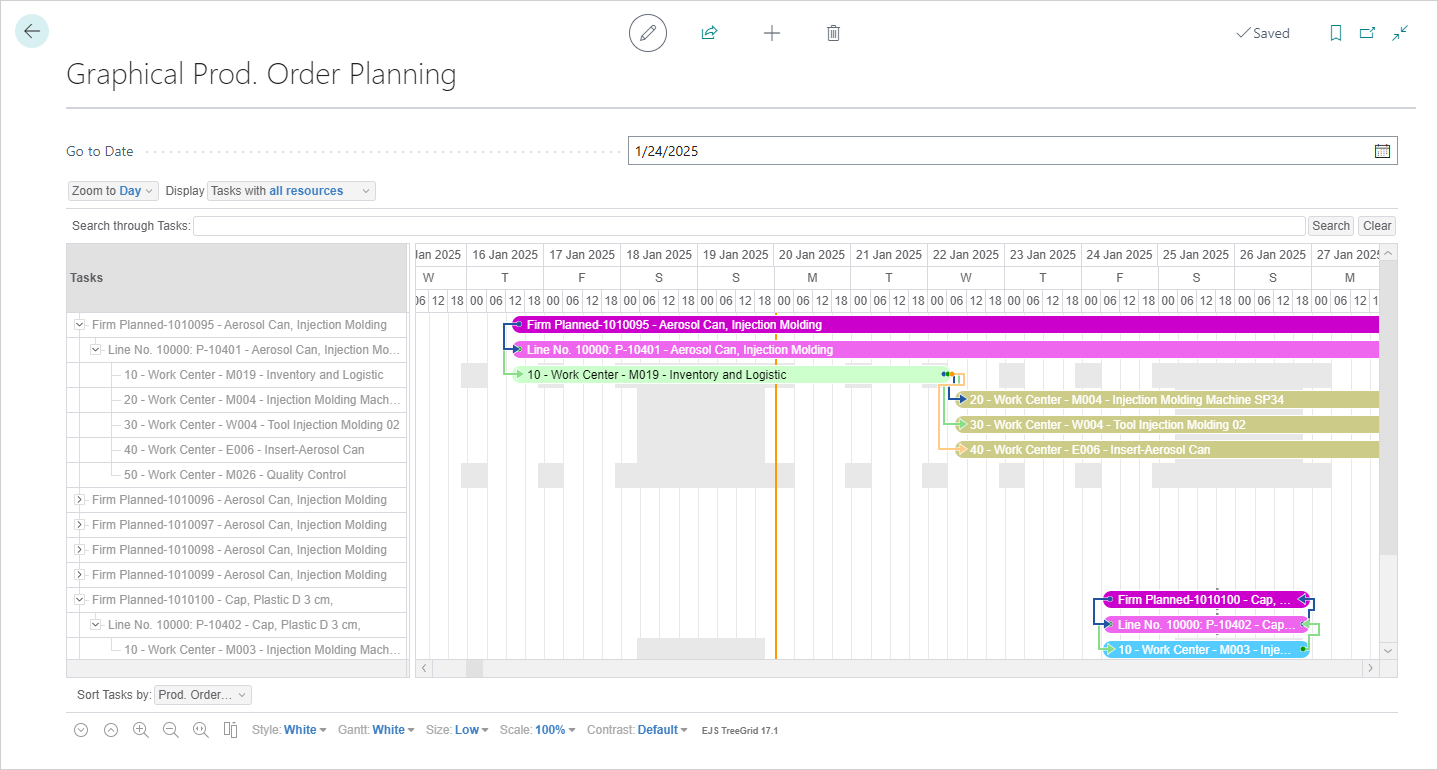Image resolution: width=1438 pixels, height=770 pixels.
Task: Create a new record with the plus icon
Action: tap(771, 32)
